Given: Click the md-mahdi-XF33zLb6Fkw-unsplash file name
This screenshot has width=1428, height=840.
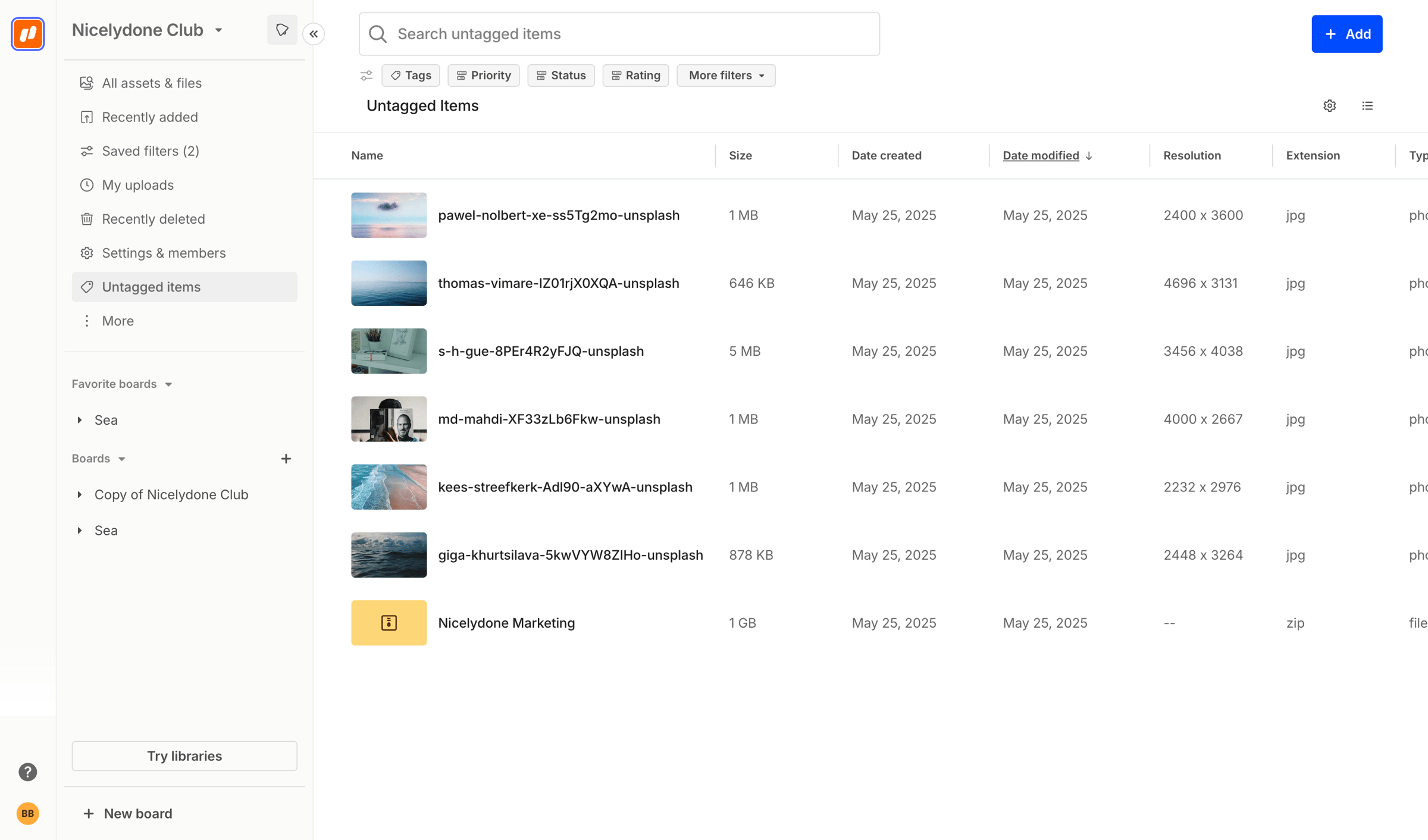Looking at the screenshot, I should [x=549, y=419].
